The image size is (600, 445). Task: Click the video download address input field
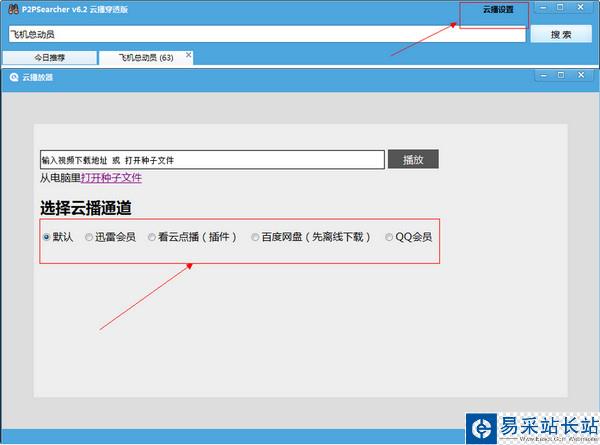(x=212, y=160)
